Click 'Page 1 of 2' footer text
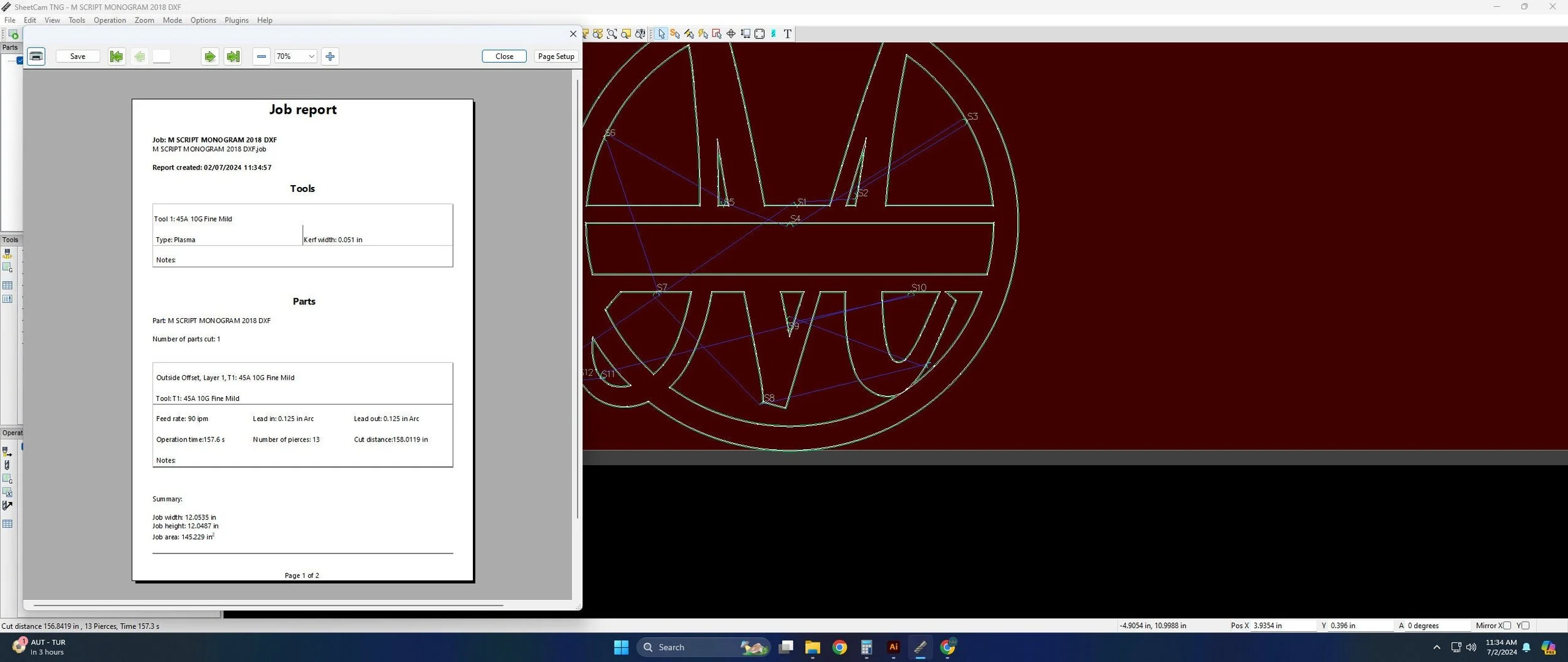The height and width of the screenshot is (662, 1568). pyautogui.click(x=302, y=575)
